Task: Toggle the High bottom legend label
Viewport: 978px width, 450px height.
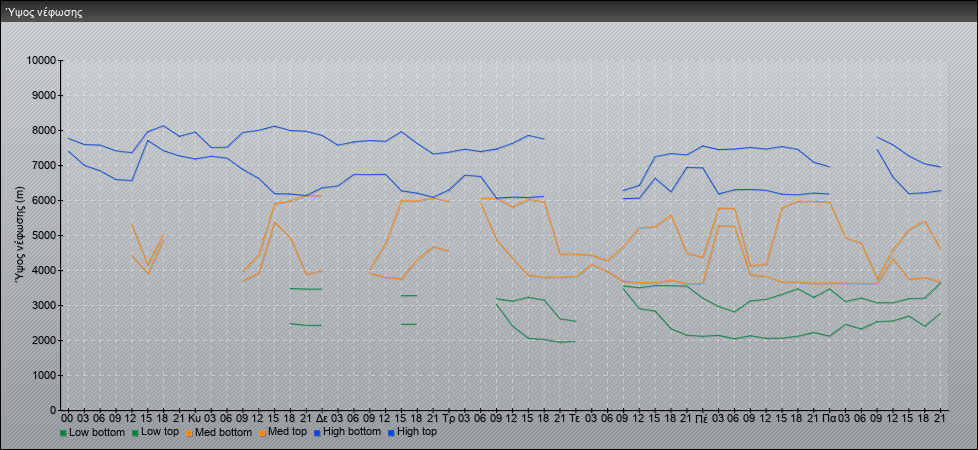Action: (x=351, y=432)
